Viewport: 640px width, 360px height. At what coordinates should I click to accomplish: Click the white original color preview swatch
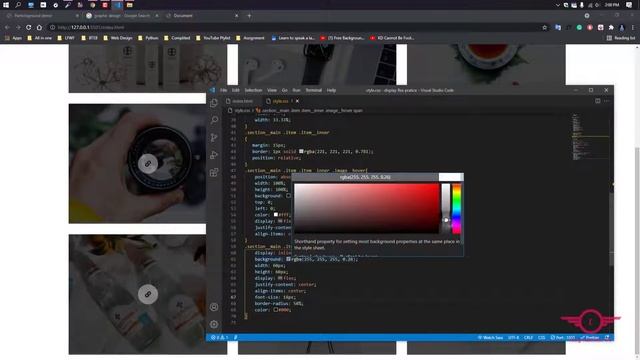click(451, 177)
